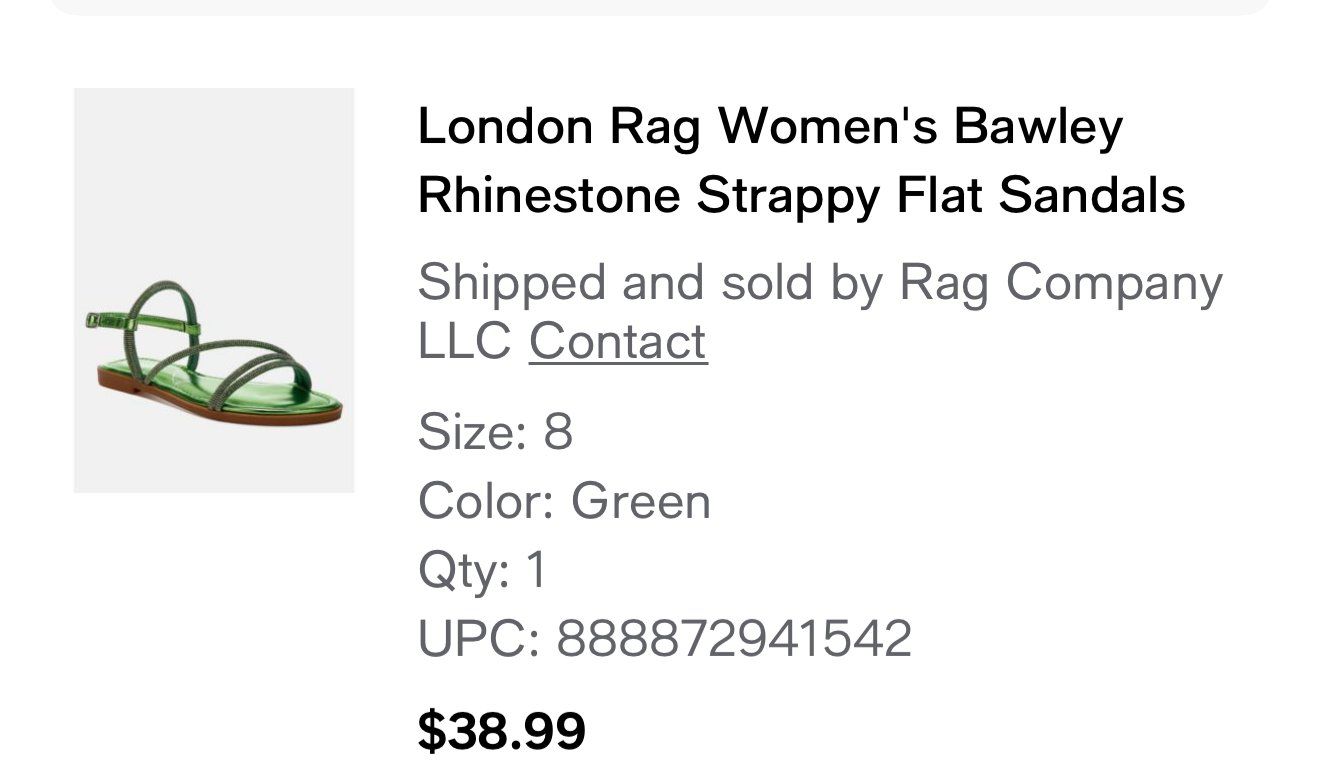Click the Size: 8 detail line
The height and width of the screenshot is (776, 1320).
click(x=495, y=432)
